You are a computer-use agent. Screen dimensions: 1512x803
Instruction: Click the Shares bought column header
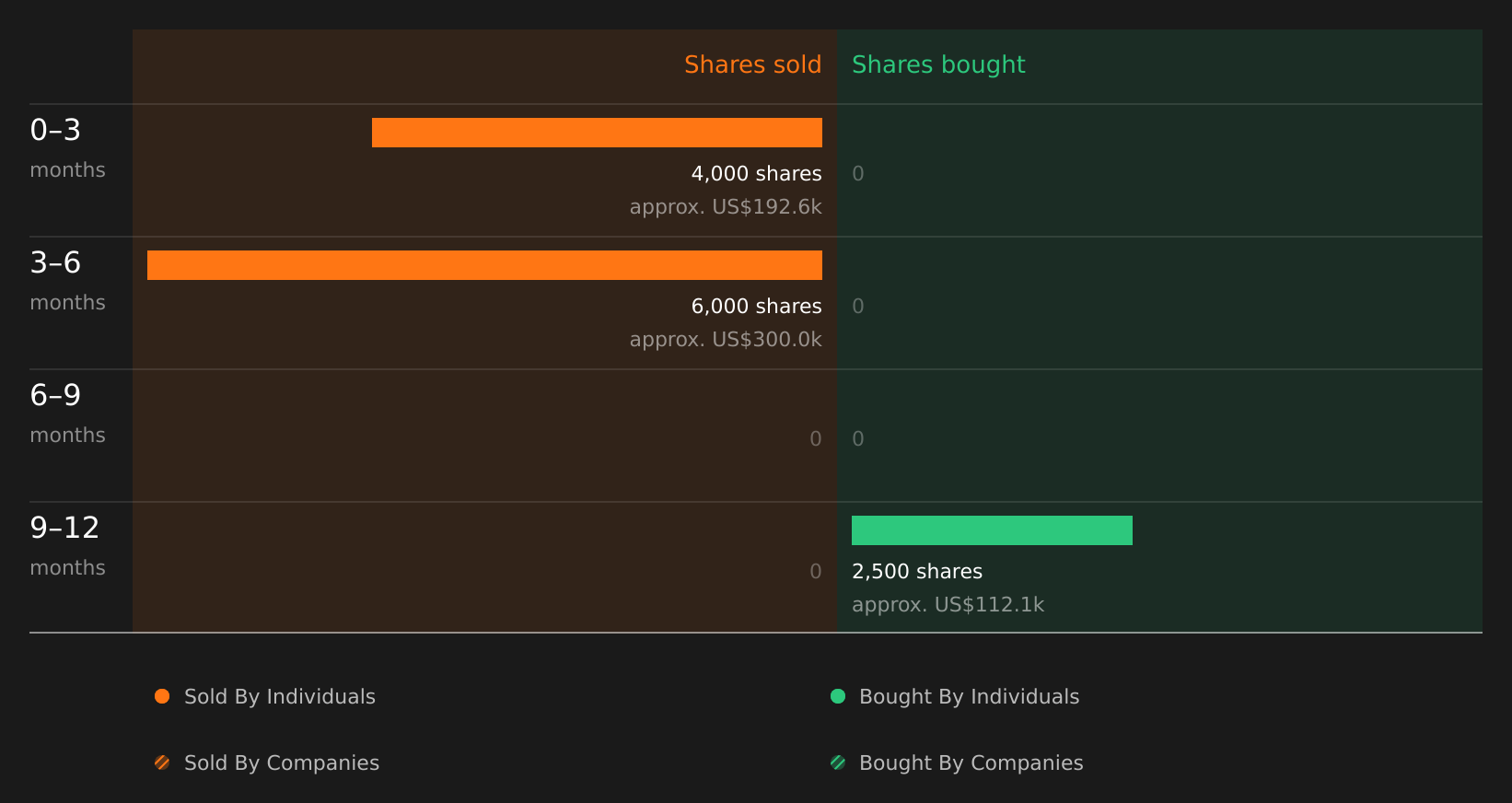click(938, 64)
